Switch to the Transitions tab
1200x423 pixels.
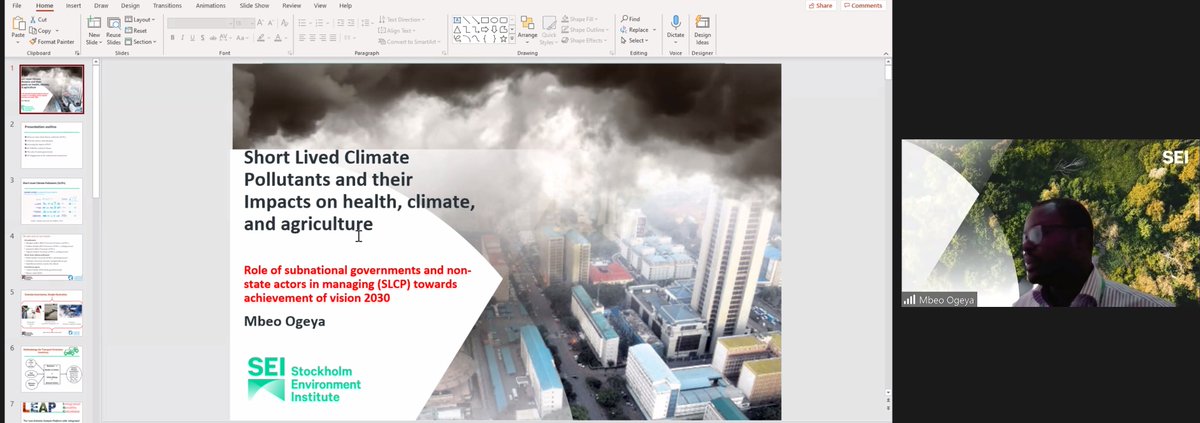pyautogui.click(x=167, y=6)
